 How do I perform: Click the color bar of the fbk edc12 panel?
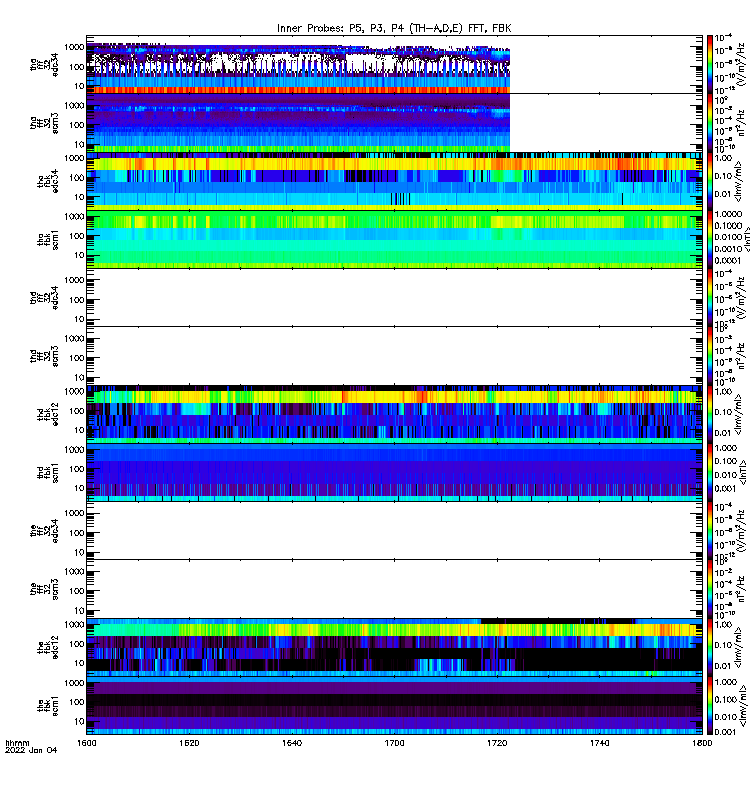(x=710, y=647)
